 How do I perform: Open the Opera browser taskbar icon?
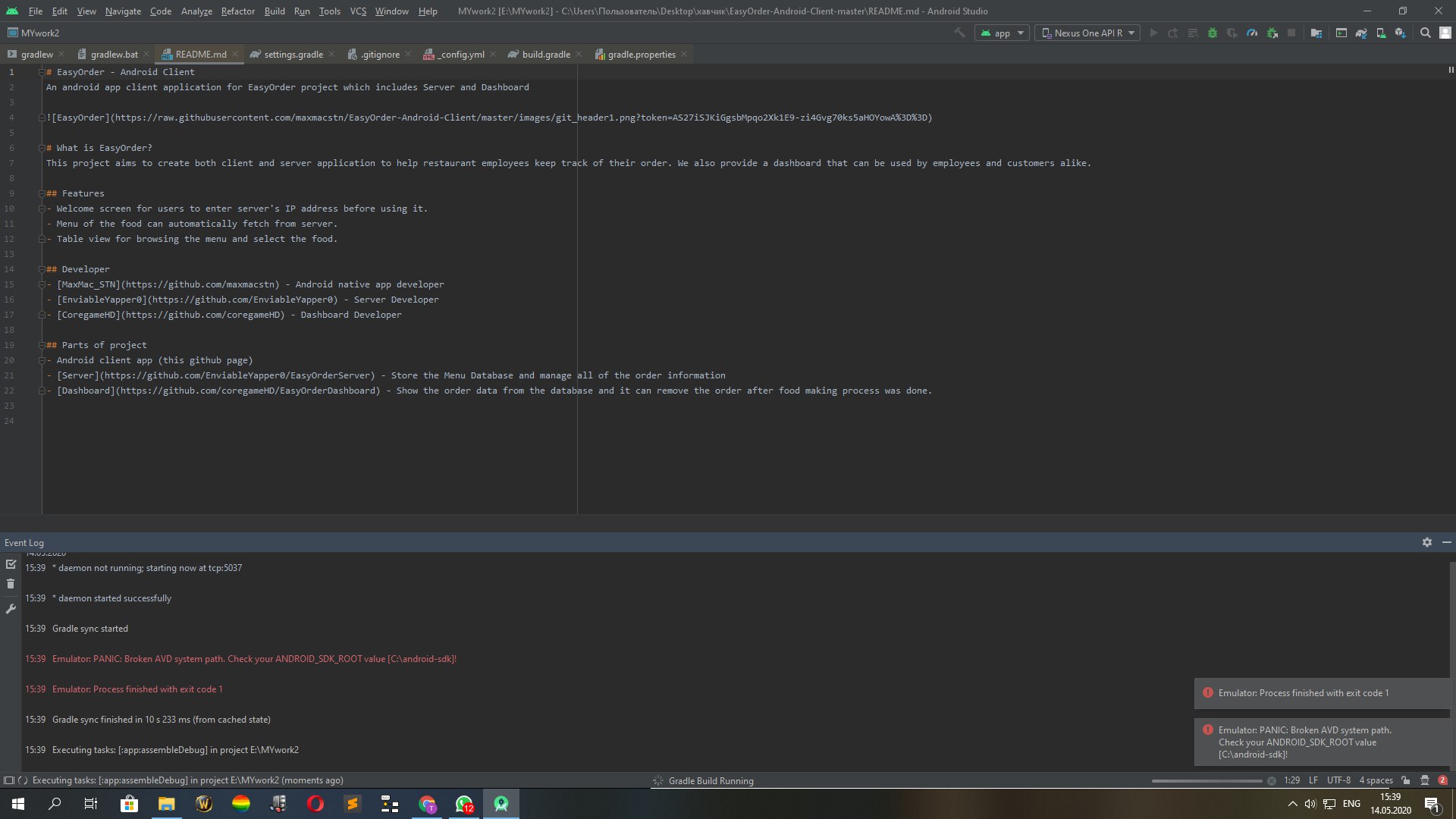(315, 804)
